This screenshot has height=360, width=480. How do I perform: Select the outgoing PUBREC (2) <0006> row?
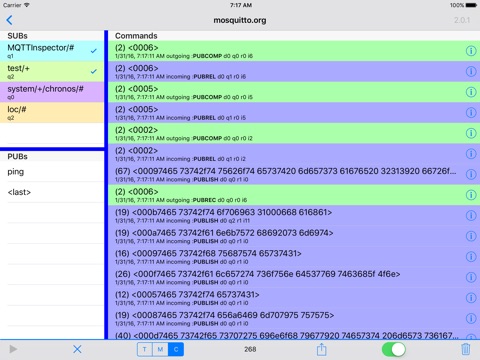[294, 195]
